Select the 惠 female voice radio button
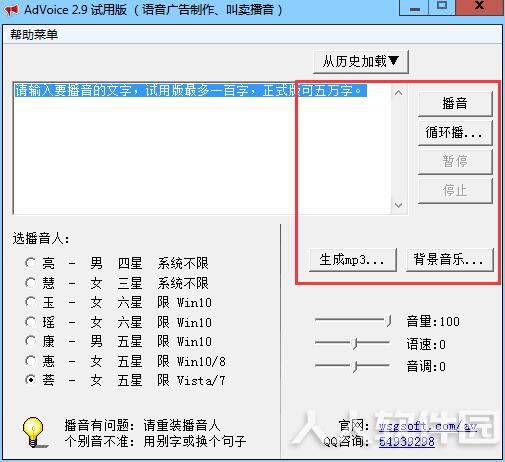This screenshot has width=505, height=462. (x=30, y=361)
